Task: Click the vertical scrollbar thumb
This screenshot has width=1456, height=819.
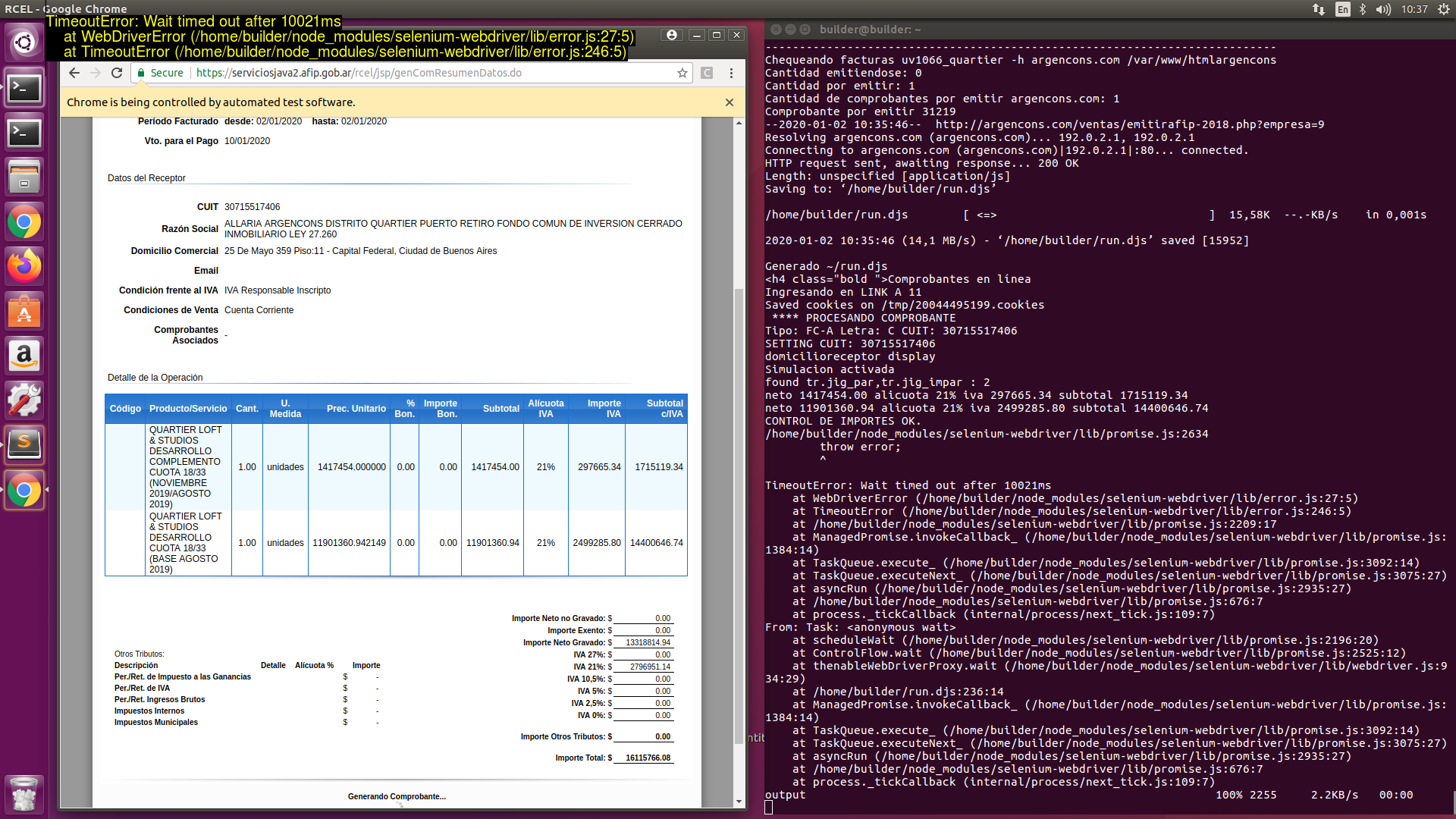Action: [739, 516]
